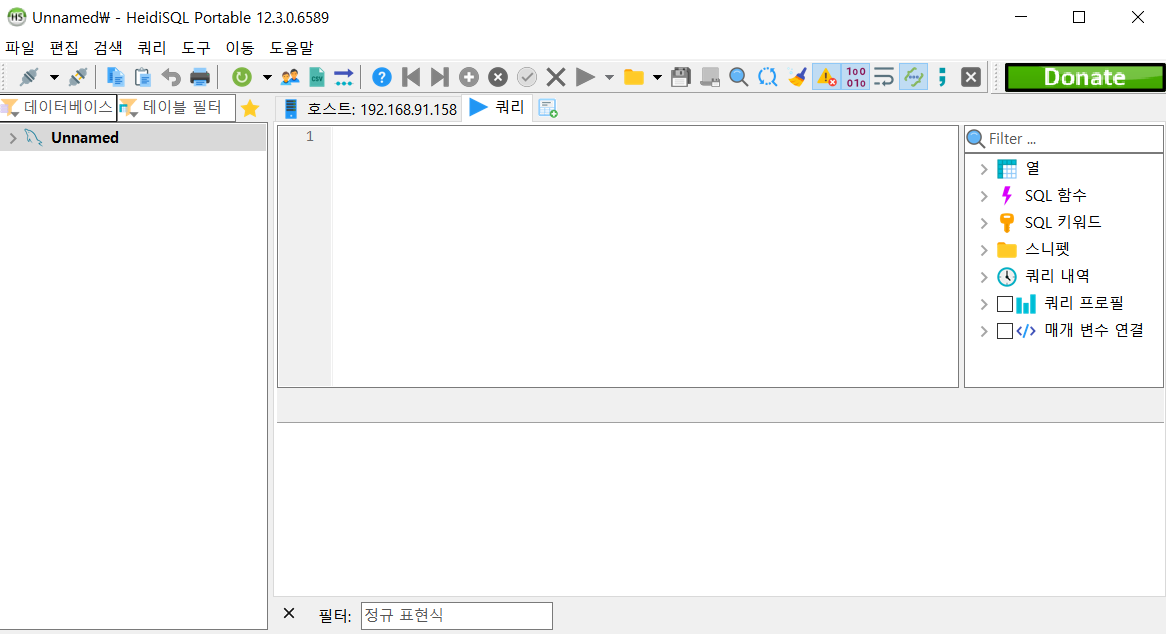
Task: Click the paste clipboard icon
Action: (143, 77)
